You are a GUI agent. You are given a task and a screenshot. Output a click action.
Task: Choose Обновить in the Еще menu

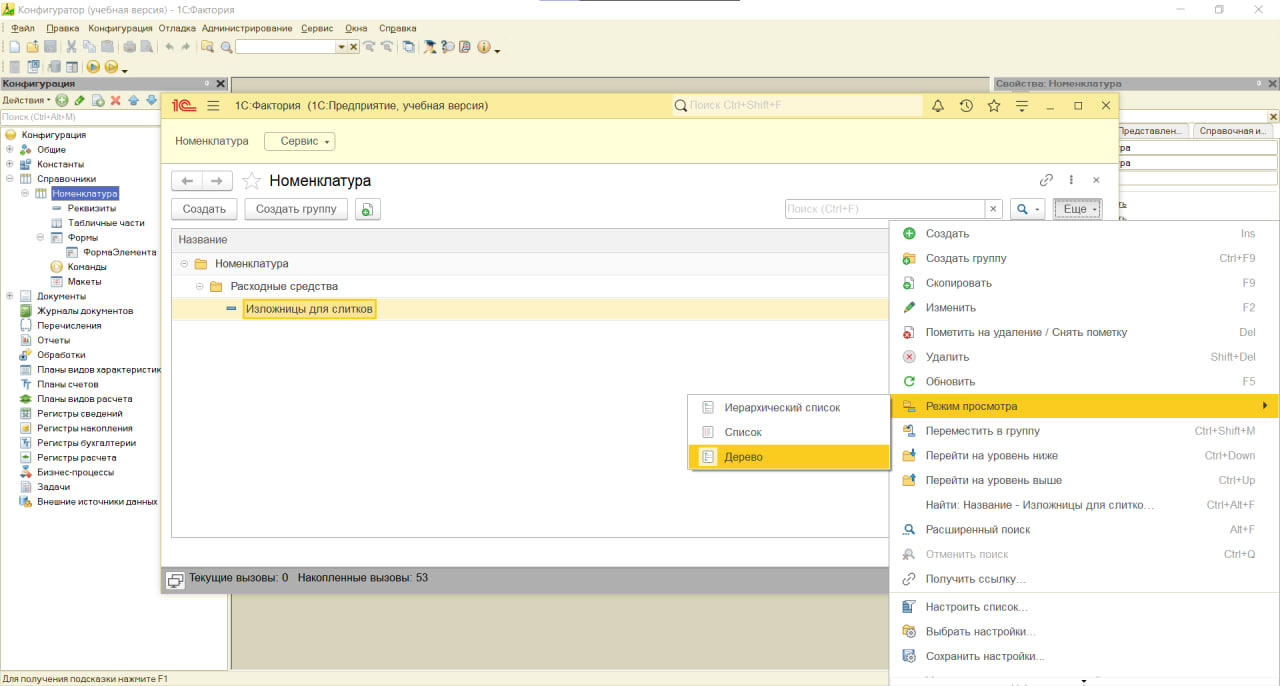tap(1085, 381)
